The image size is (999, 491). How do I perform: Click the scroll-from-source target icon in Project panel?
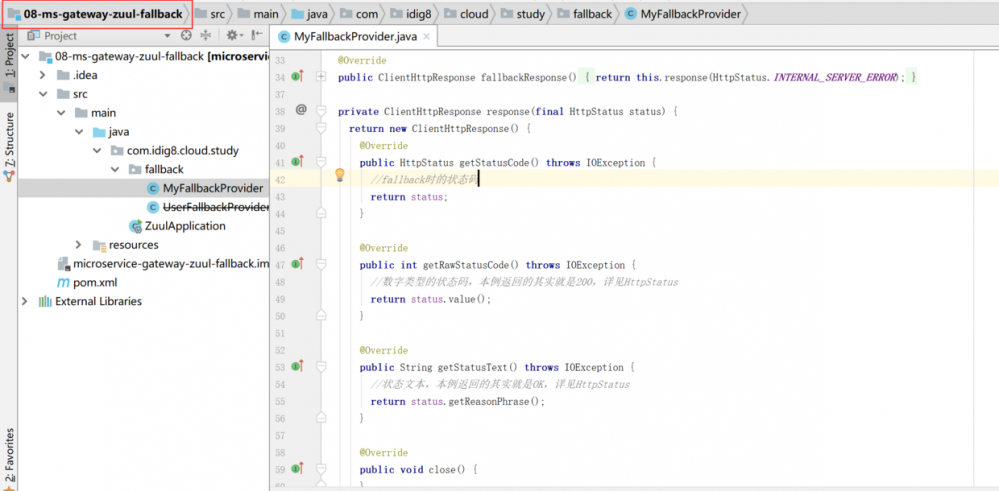tap(187, 36)
